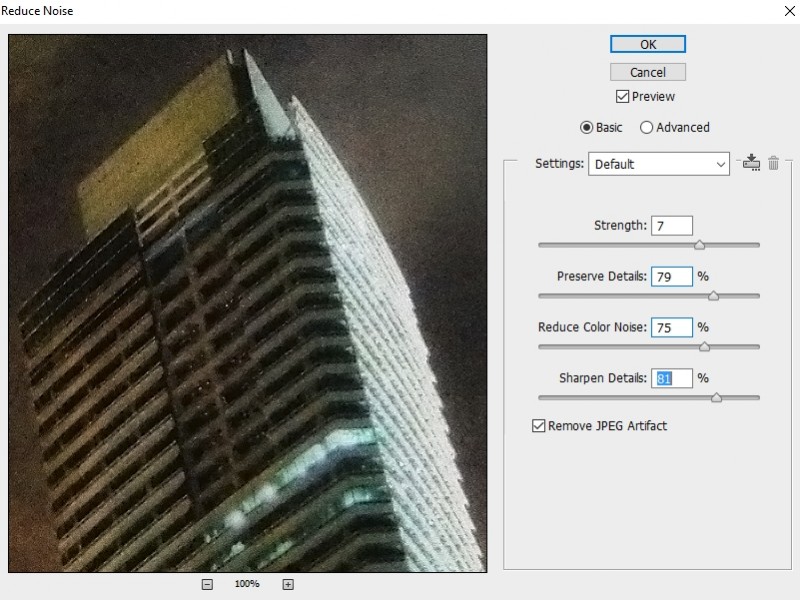Click the Reduce Color Noise slider handle

coord(703,347)
